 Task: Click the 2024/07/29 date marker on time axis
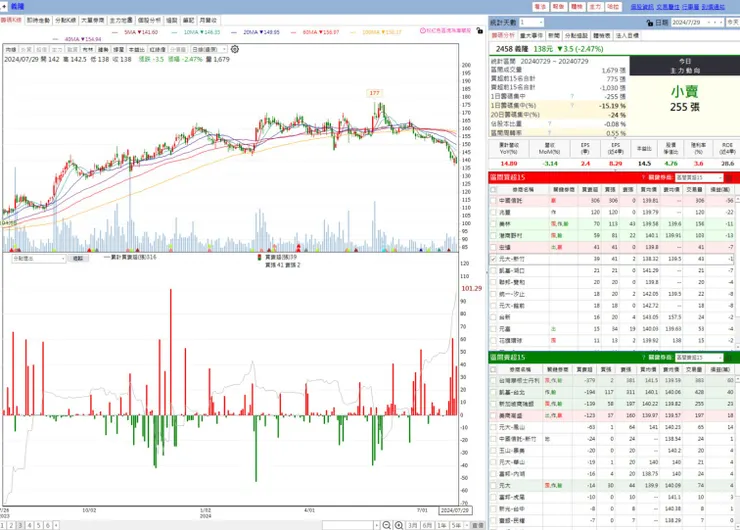pyautogui.click(x=454, y=510)
